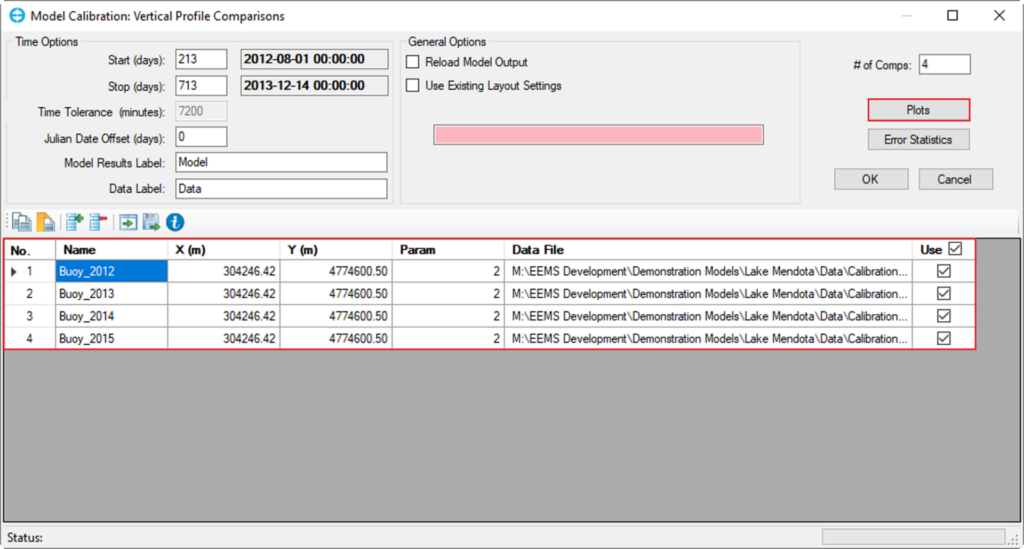
Task: Click the paste table toolbar icon
Action: pyautogui.click(x=46, y=222)
